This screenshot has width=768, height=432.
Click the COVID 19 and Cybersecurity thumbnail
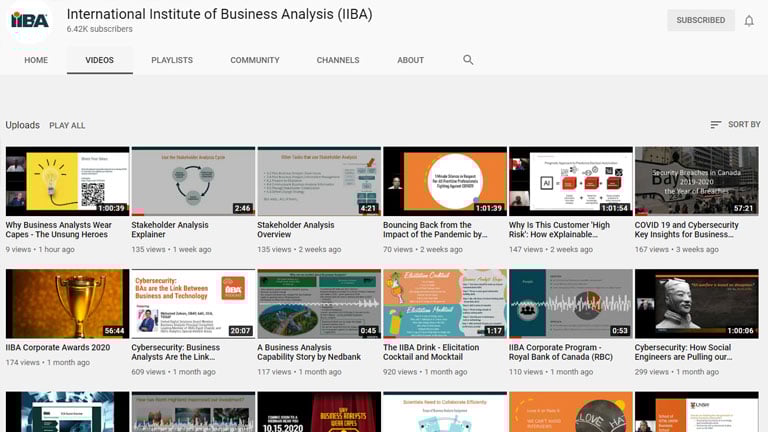(x=696, y=182)
